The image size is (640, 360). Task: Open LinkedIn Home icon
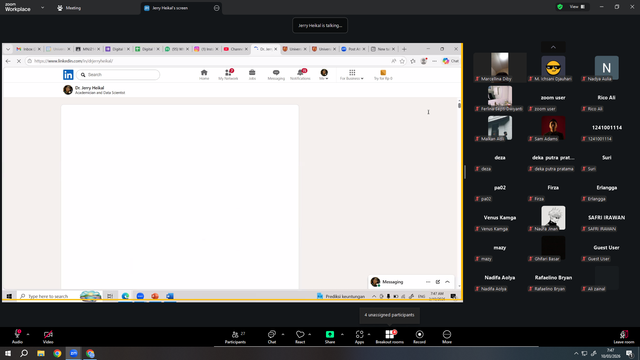pyautogui.click(x=204, y=74)
